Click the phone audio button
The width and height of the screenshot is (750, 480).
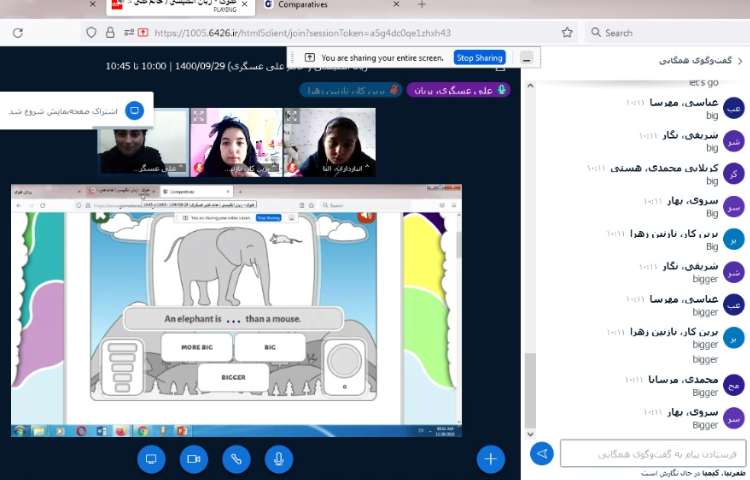[236, 459]
